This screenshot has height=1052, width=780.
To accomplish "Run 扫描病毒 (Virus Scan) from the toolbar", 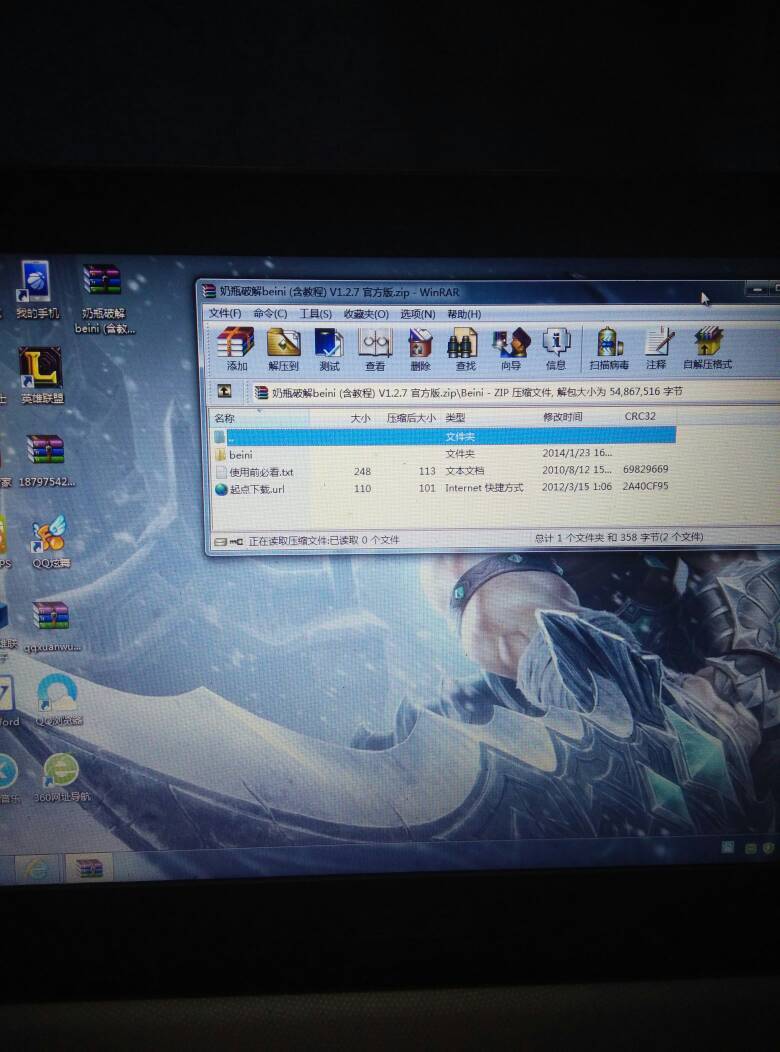I will pos(608,345).
